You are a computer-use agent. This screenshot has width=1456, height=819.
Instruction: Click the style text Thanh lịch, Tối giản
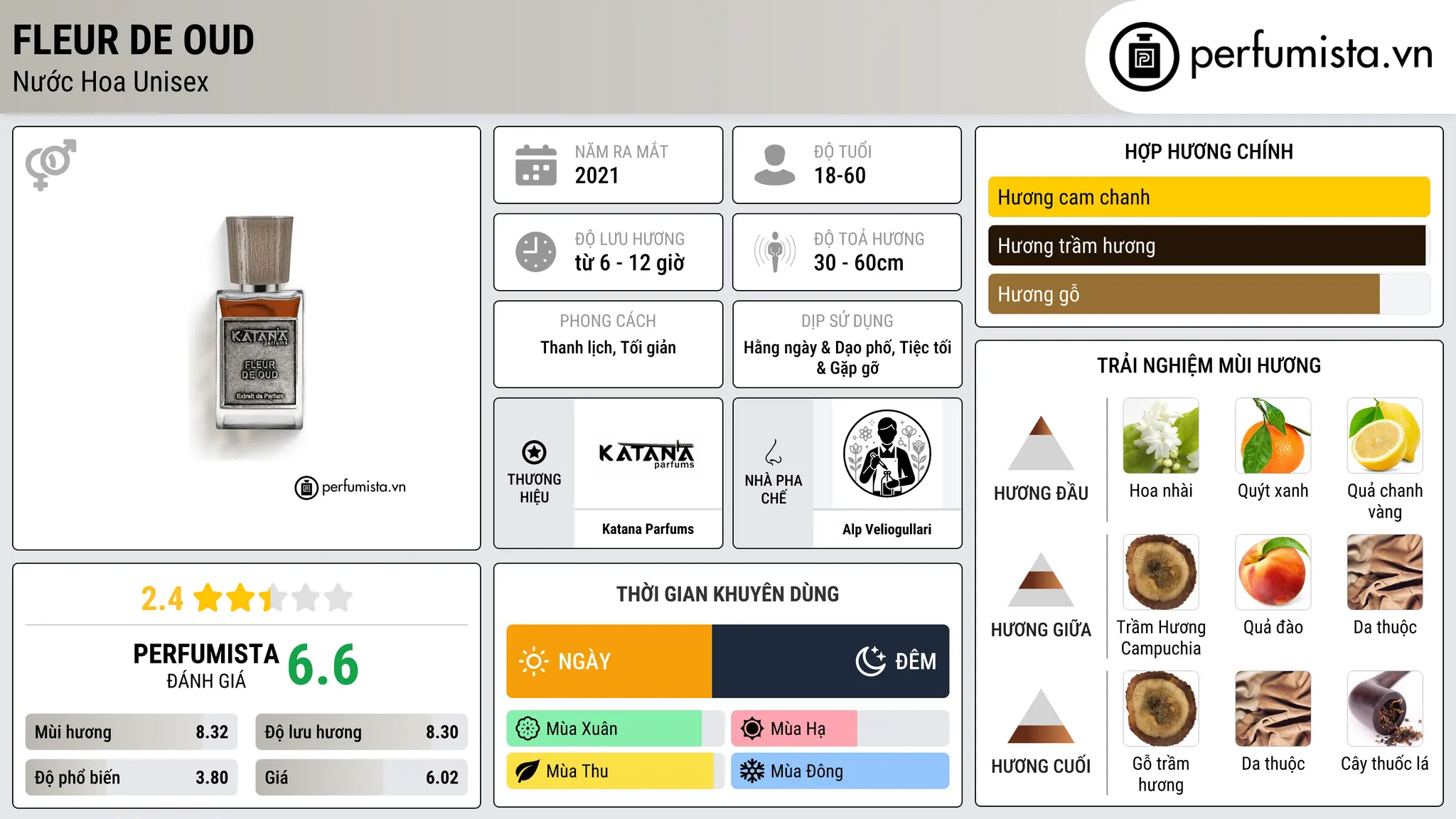[608, 348]
